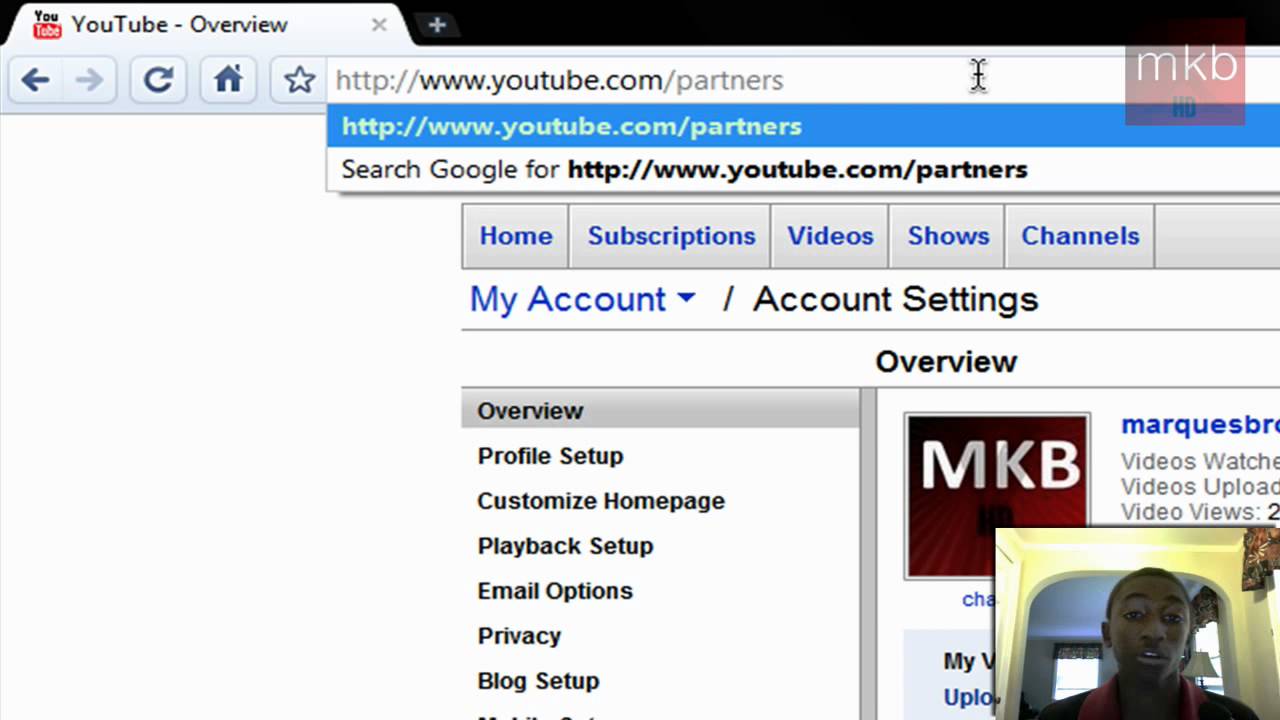Open the Home tab on YouTube
The image size is (1280, 720).
[x=516, y=236]
